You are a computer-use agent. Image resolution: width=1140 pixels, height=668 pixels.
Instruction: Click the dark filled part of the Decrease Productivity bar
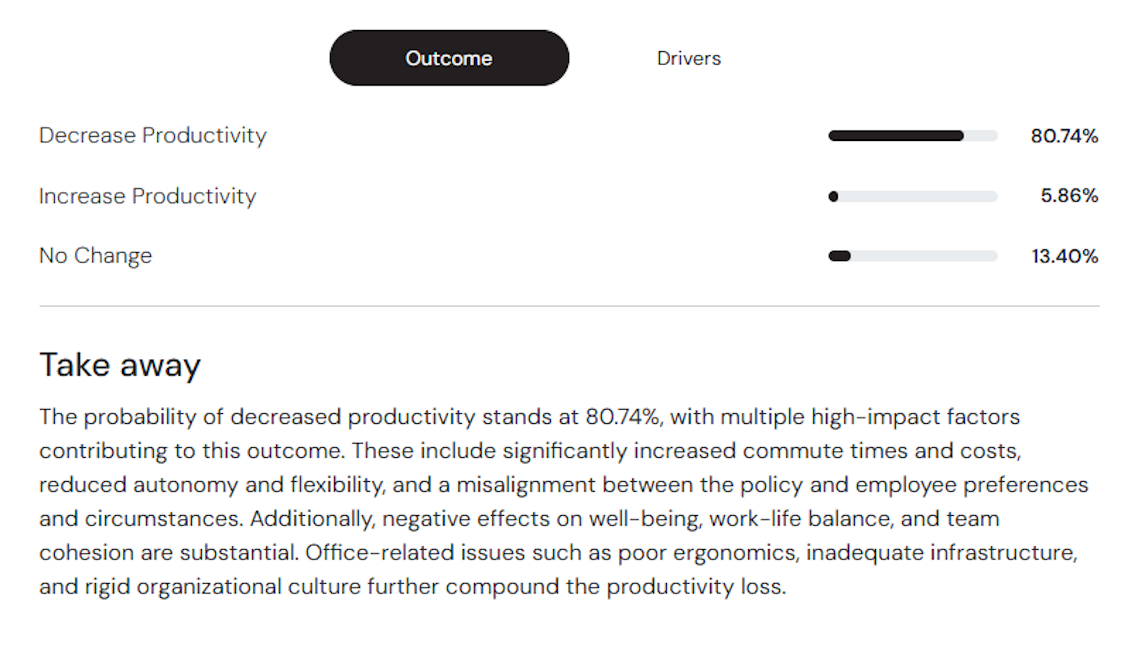coord(895,136)
